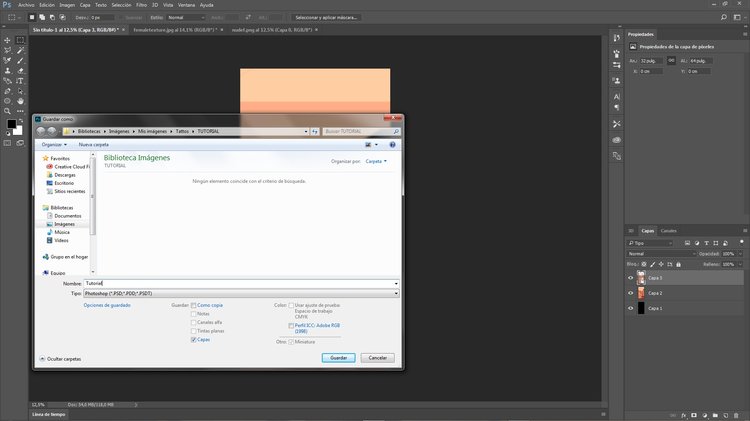
Task: Select the Brush tool
Action: click(x=20, y=61)
